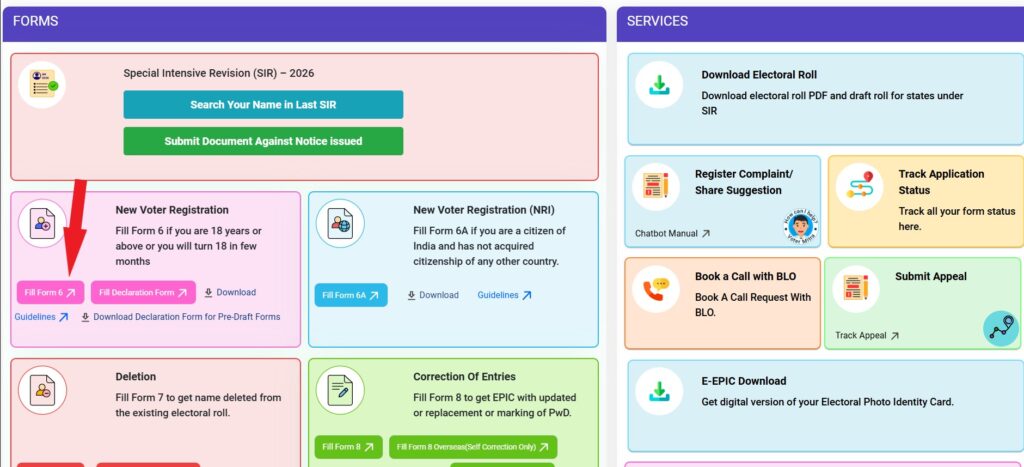Click the New Voter Registration icon

point(43,223)
